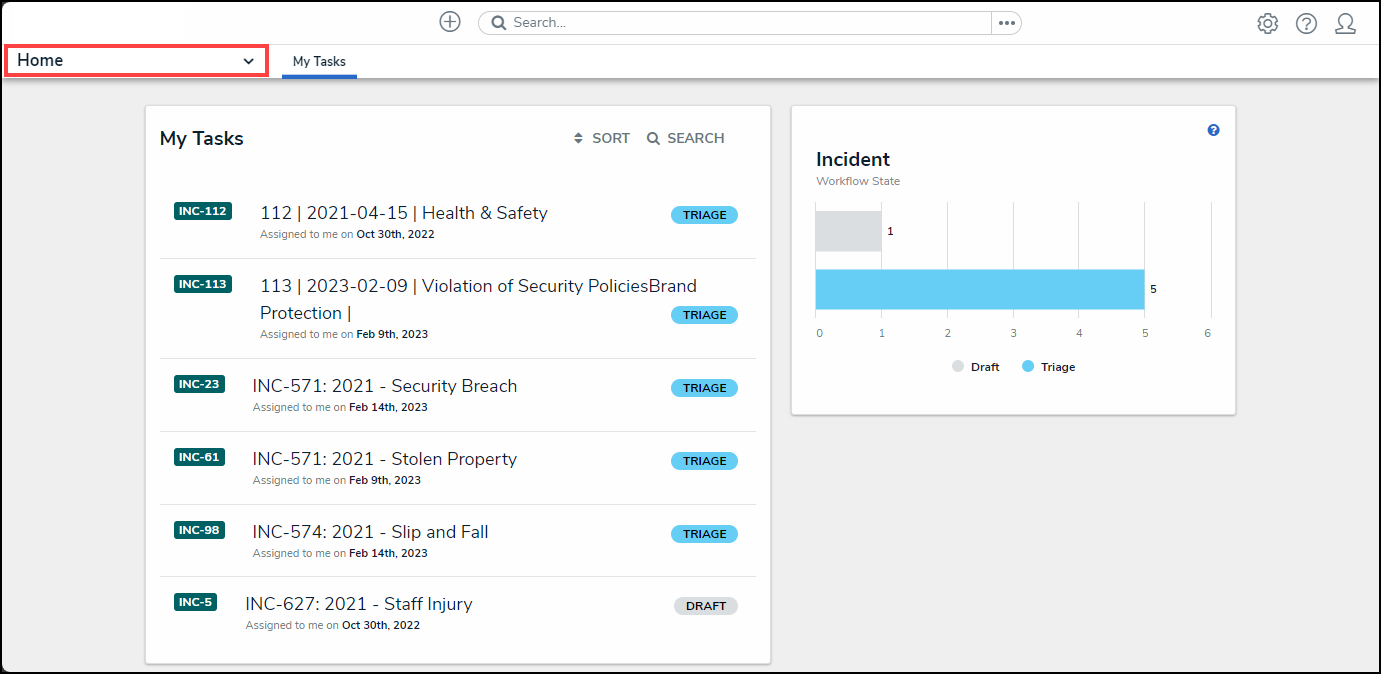Open the Staff Injury draft task
1381x674 pixels.
click(359, 604)
